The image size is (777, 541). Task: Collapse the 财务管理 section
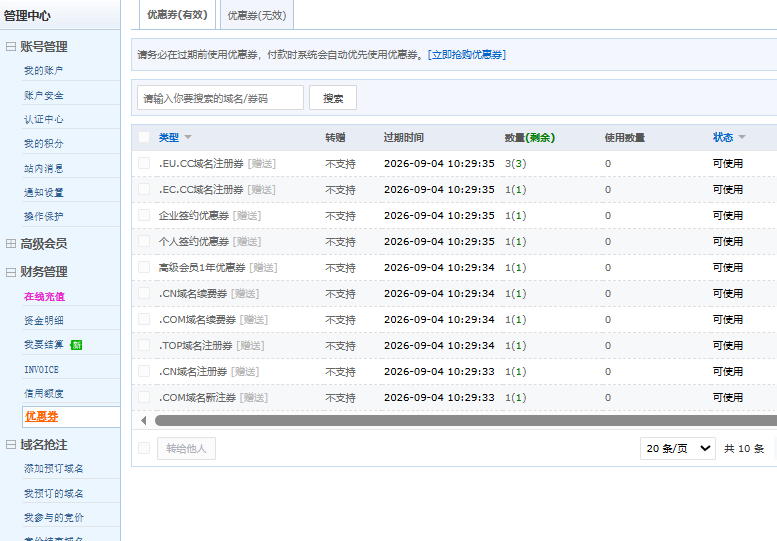point(11,272)
